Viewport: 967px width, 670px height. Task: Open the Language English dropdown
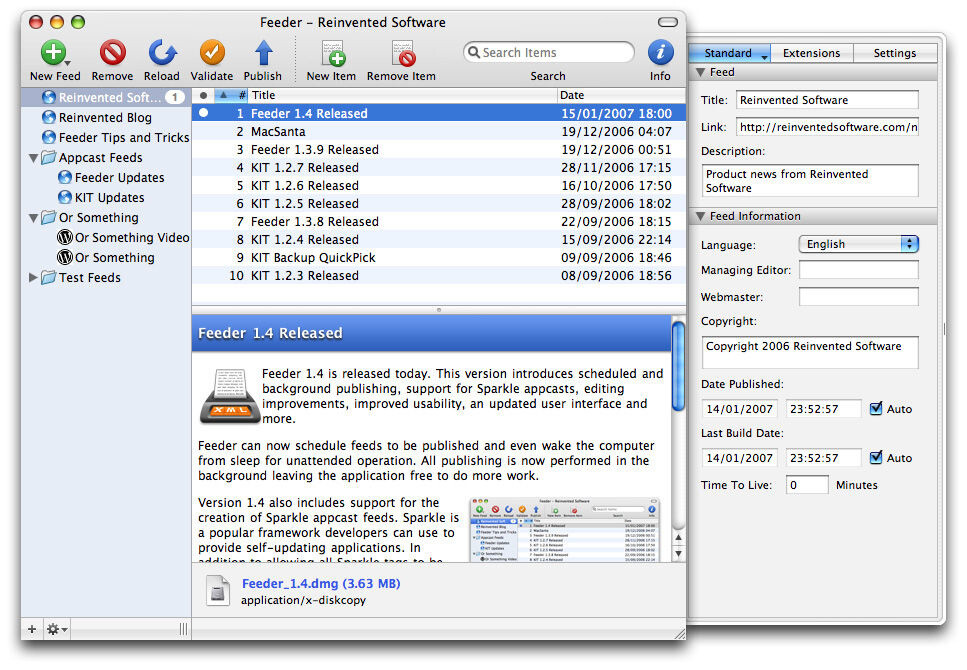pyautogui.click(x=858, y=244)
